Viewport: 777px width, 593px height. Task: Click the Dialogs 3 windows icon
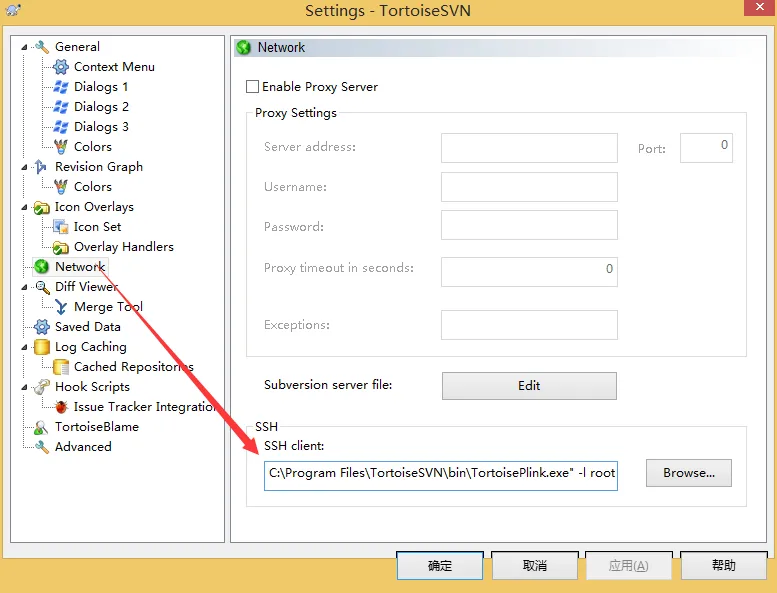[x=60, y=127]
